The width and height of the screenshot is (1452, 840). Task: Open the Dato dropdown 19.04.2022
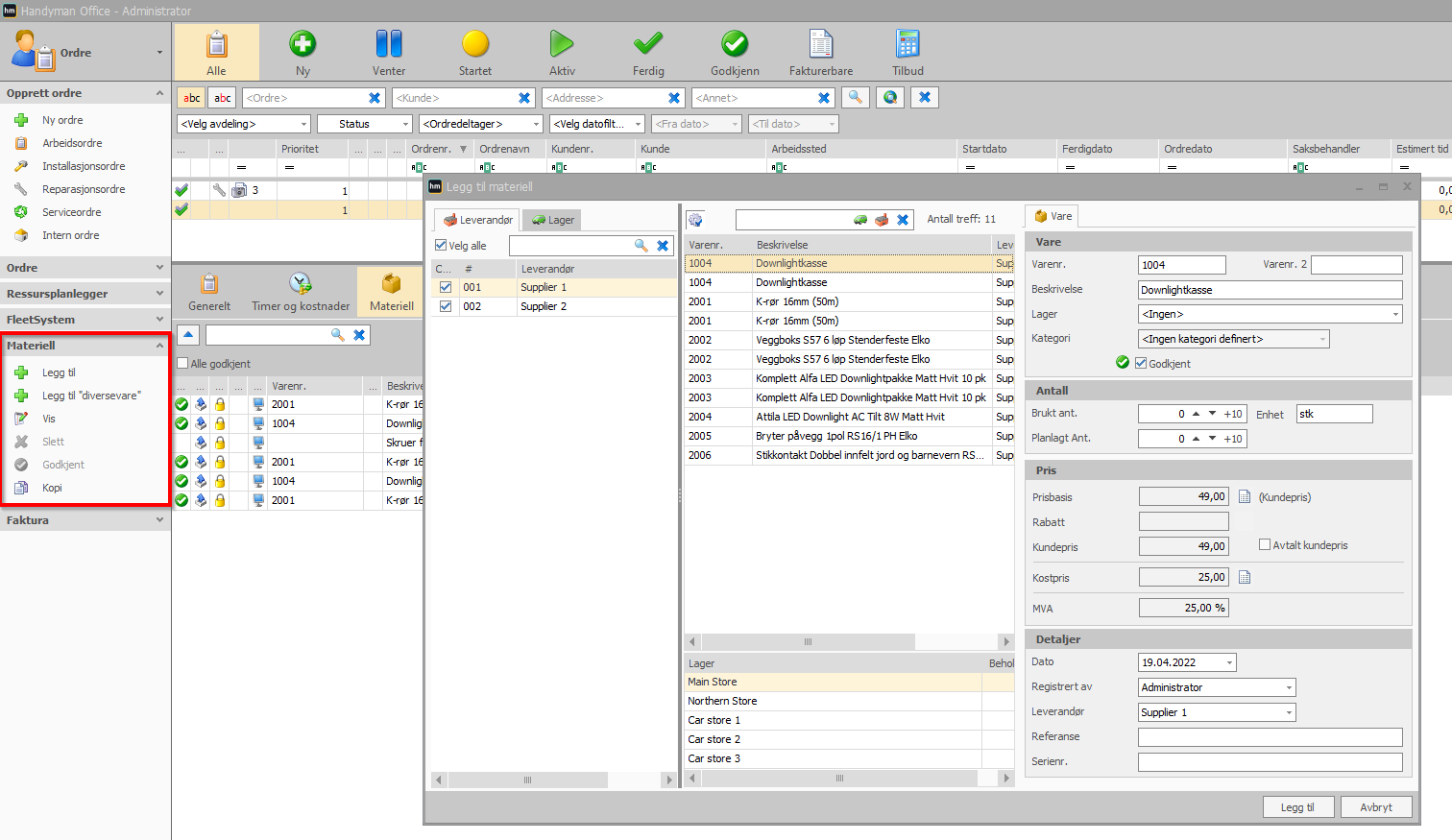tap(1187, 662)
